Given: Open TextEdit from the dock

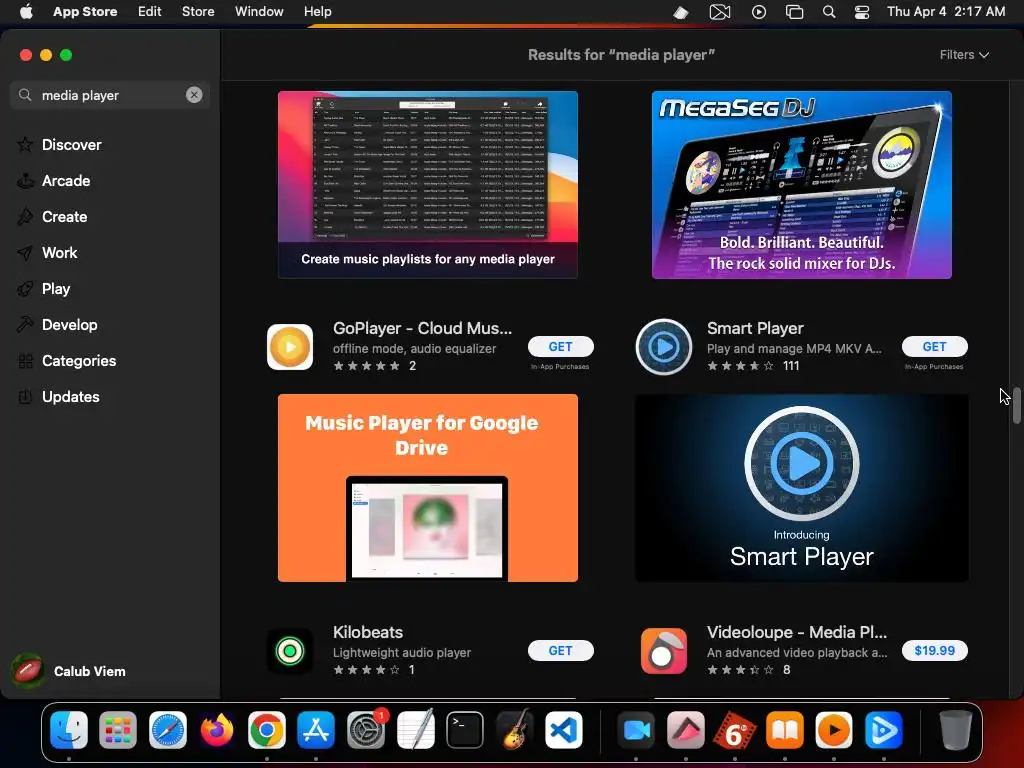Looking at the screenshot, I should pos(415,730).
